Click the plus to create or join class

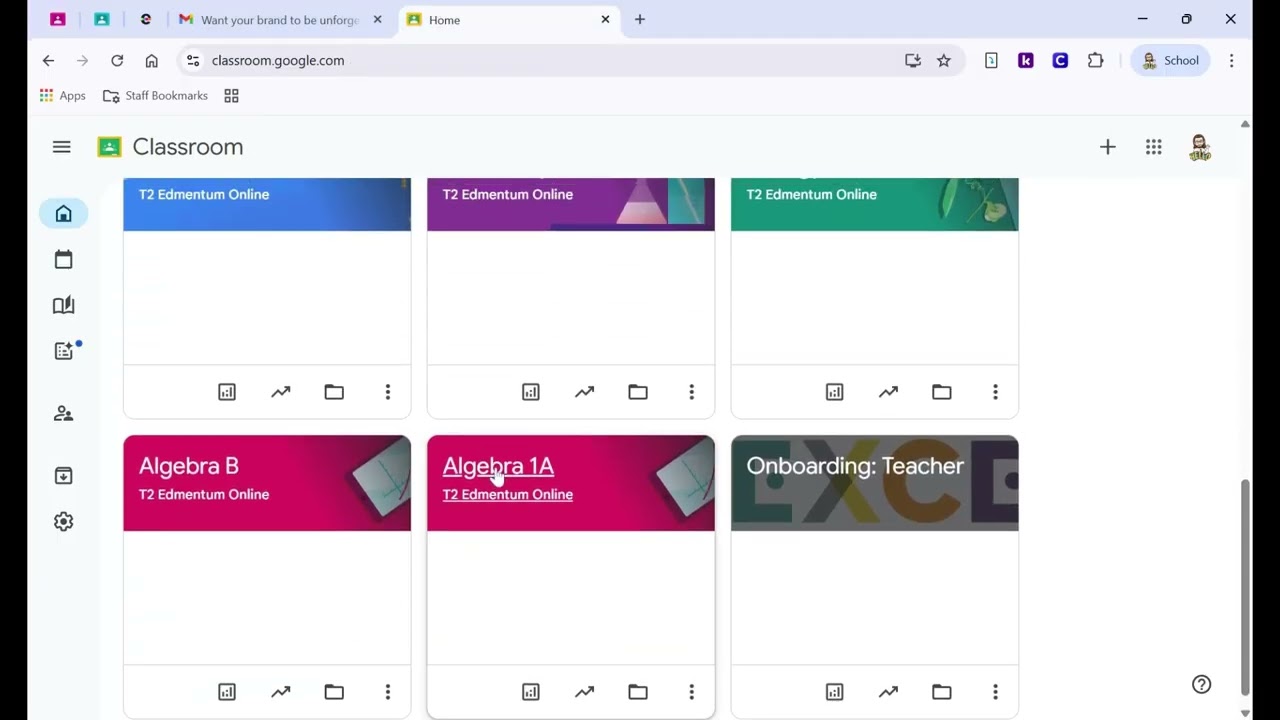[x=1107, y=147]
